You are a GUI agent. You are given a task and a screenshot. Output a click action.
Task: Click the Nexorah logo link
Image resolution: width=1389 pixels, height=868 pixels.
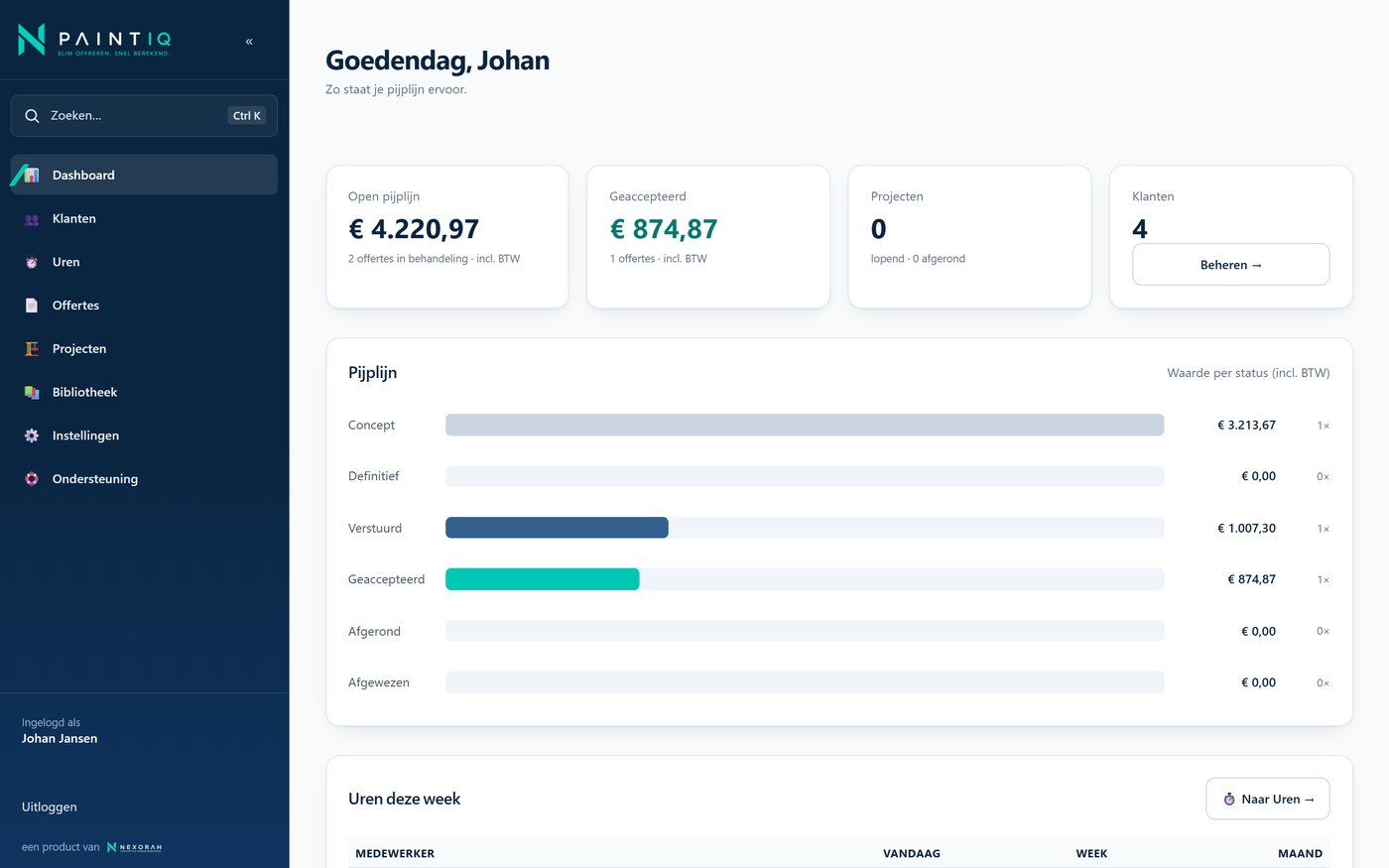(x=134, y=847)
